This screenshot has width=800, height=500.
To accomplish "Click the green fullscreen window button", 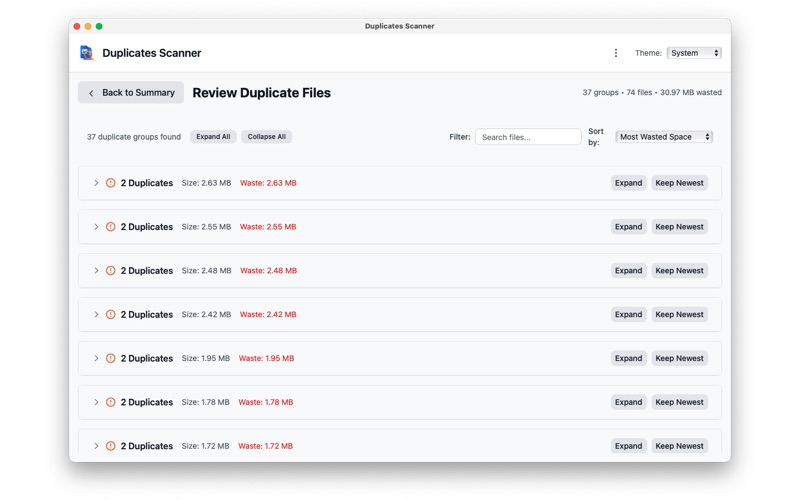I will 99,26.
